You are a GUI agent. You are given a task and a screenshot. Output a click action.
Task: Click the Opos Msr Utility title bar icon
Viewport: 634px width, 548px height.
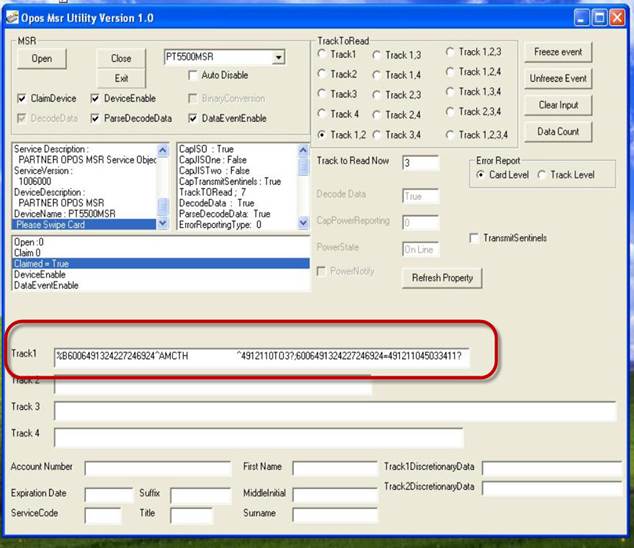click(12, 18)
